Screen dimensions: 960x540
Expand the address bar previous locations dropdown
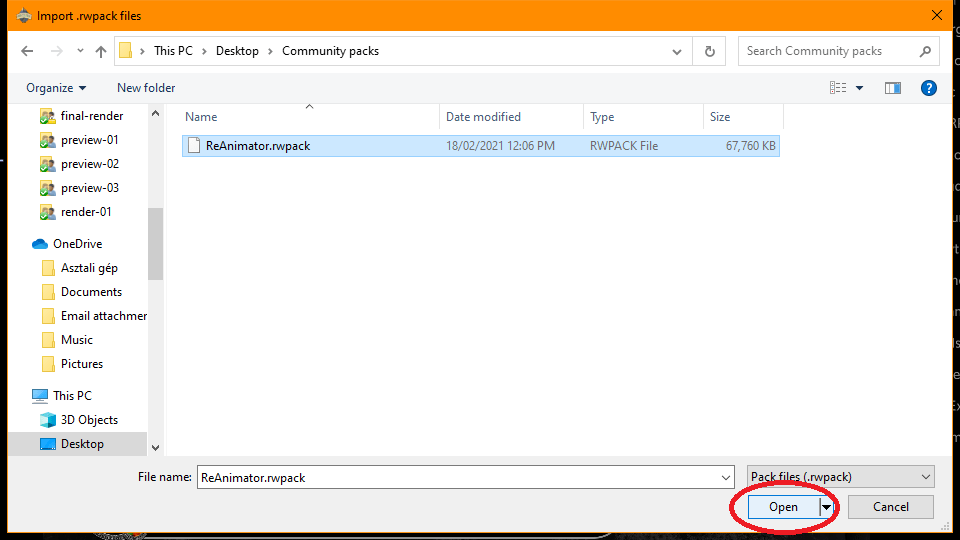pyautogui.click(x=677, y=51)
